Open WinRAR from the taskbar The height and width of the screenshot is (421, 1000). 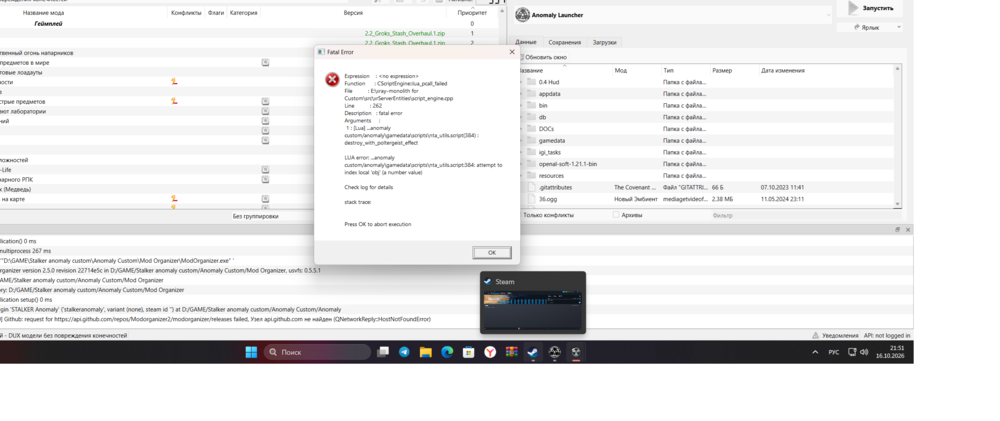tap(511, 352)
